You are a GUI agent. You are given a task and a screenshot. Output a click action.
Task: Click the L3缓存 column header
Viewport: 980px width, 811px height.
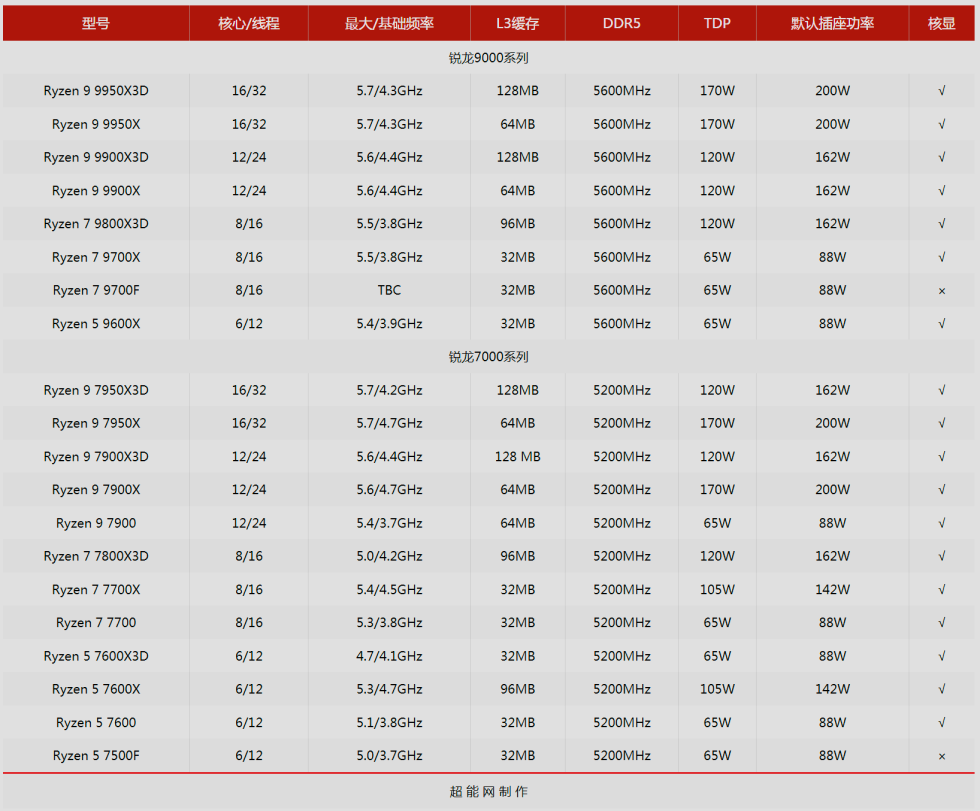pyautogui.click(x=518, y=24)
